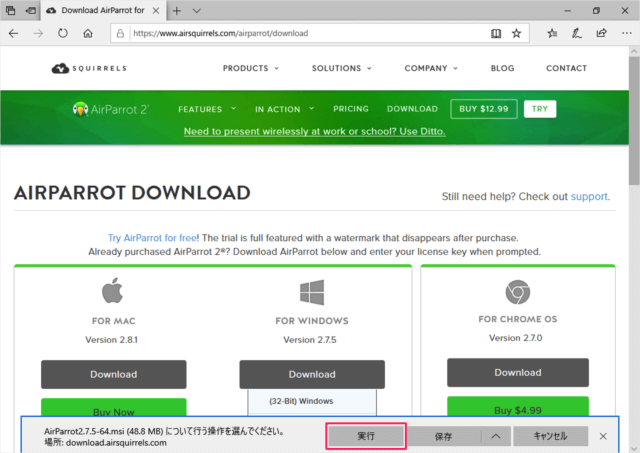Open reading view book icon
The image size is (640, 453).
[494, 33]
